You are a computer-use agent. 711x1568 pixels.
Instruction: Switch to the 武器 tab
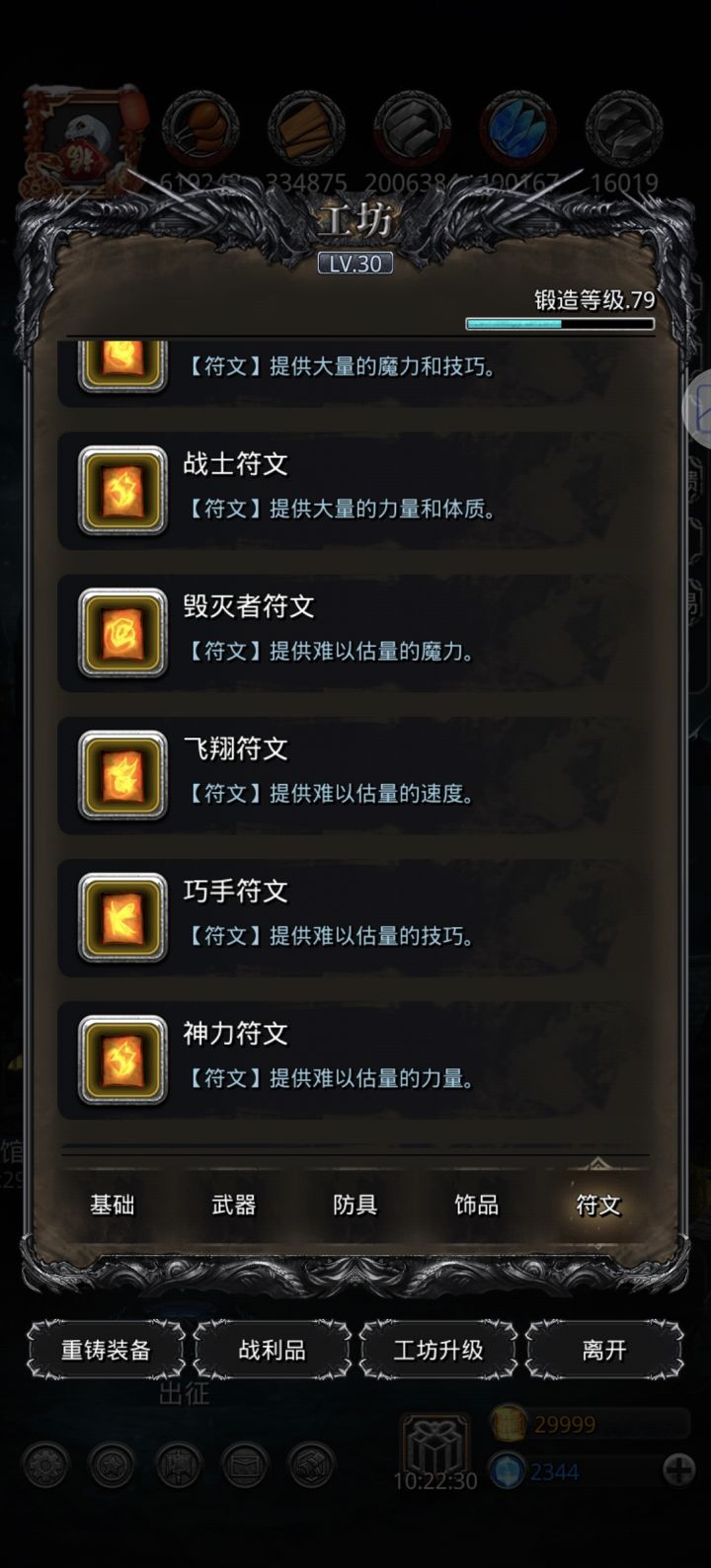coord(234,1205)
